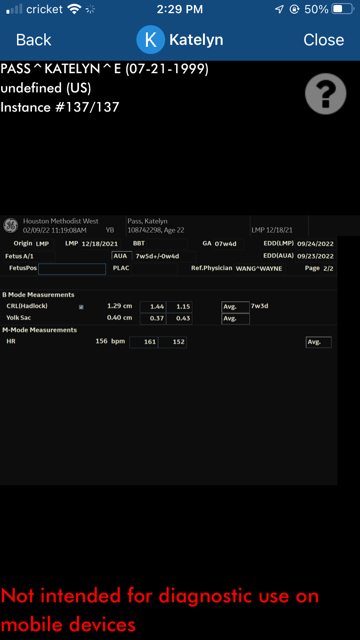360x640 pixels.
Task: Tap the cellular signal bars icon
Action: point(14,9)
